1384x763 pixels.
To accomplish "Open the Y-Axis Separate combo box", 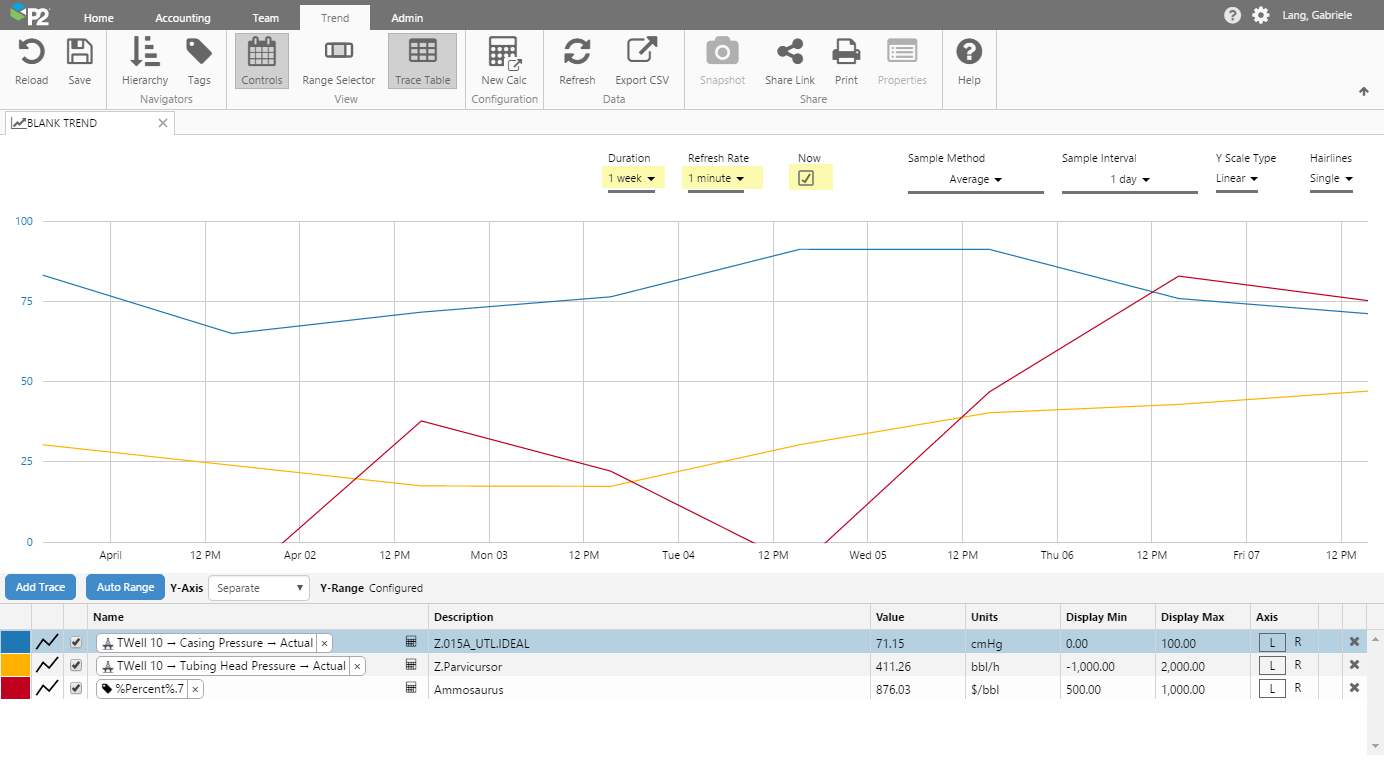I will (x=259, y=588).
